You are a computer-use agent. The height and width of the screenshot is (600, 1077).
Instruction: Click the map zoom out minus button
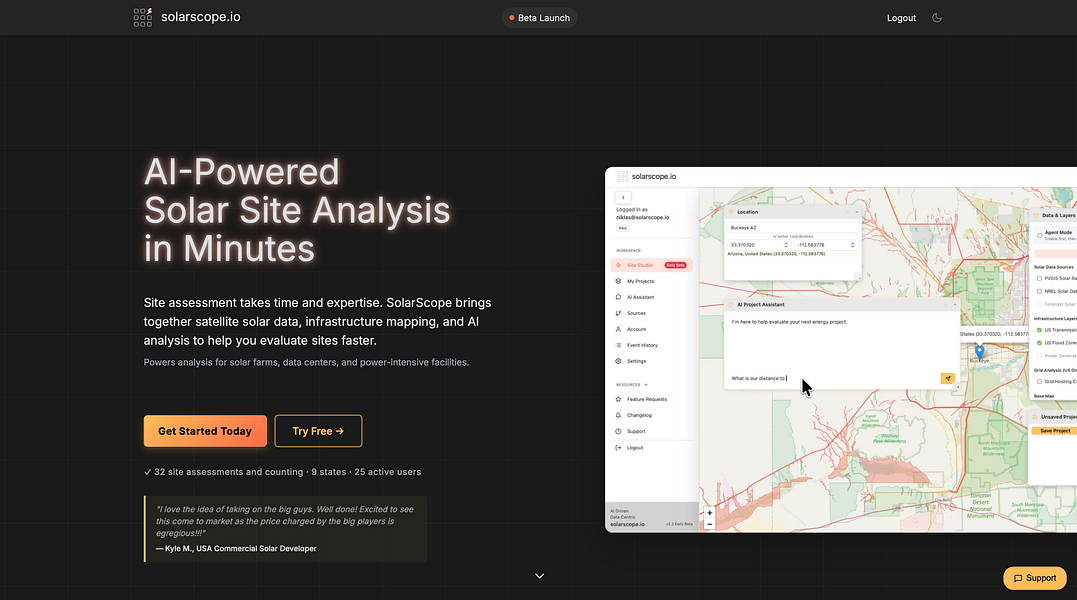tap(710, 524)
